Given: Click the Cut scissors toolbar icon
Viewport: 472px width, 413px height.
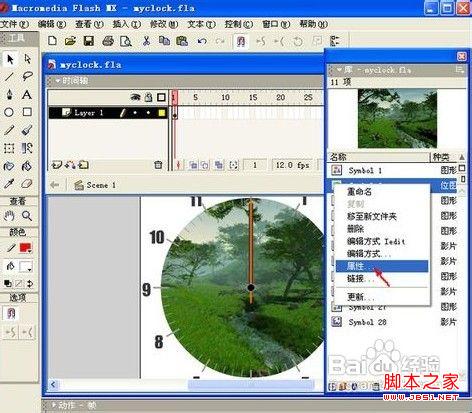Looking at the screenshot, I should click(146, 41).
